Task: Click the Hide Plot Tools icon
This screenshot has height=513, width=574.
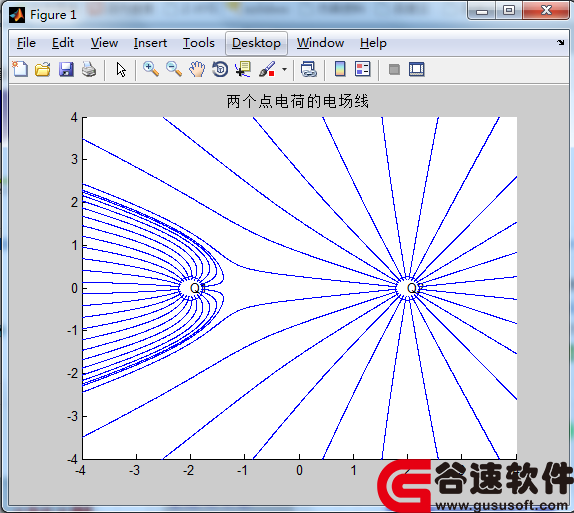Action: tap(394, 69)
